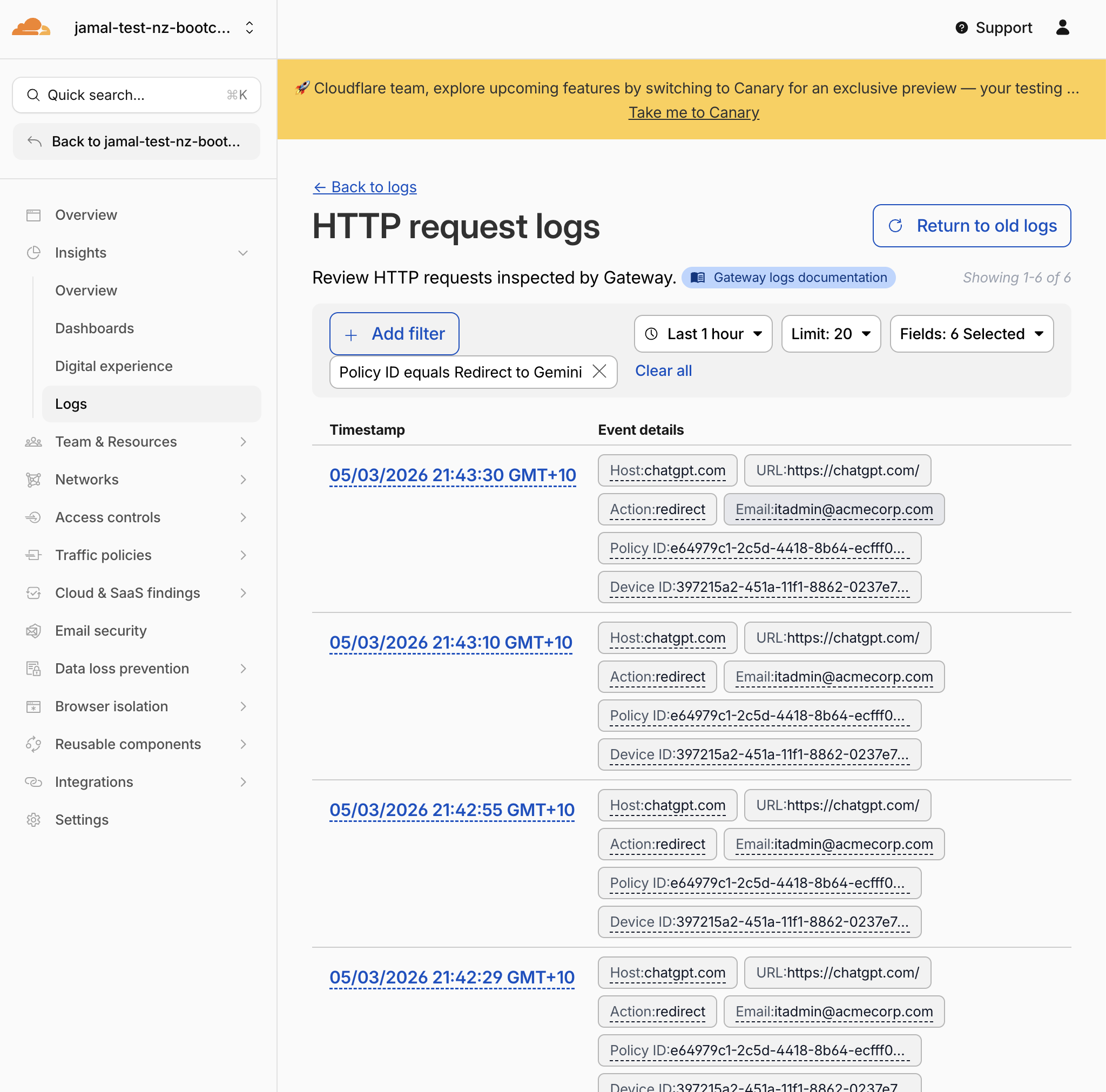
Task: Open log entry at 21:43:30 GMT+10
Action: 452,475
